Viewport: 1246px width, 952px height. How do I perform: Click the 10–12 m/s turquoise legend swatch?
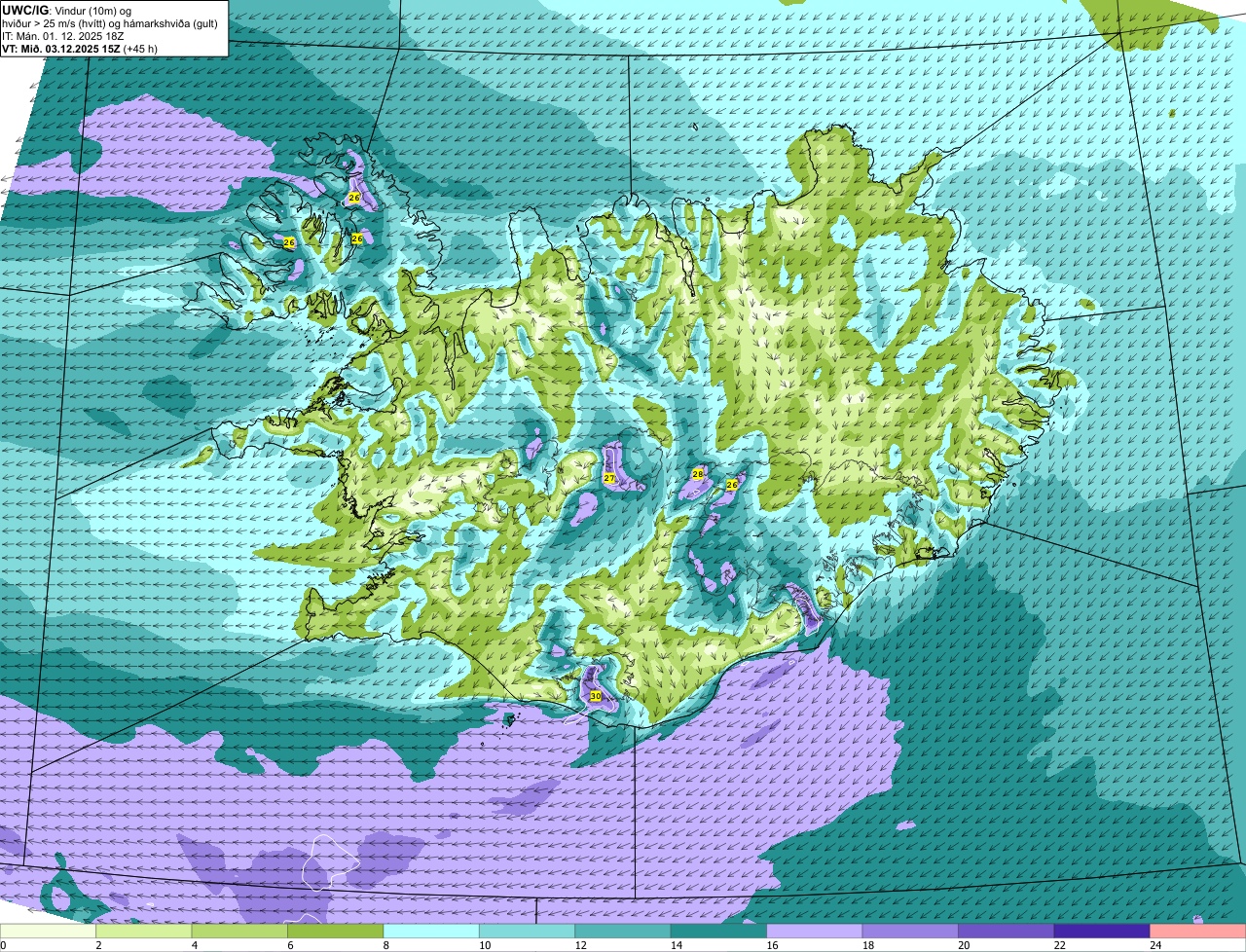[x=528, y=931]
